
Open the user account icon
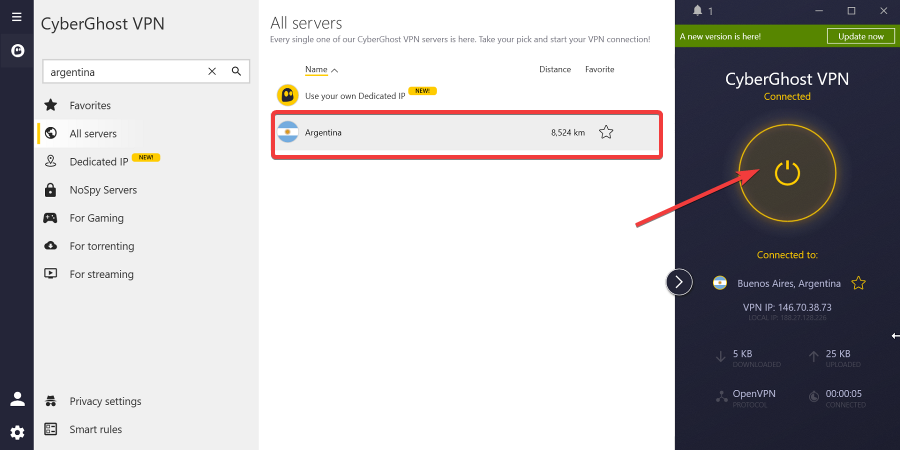pyautogui.click(x=17, y=399)
